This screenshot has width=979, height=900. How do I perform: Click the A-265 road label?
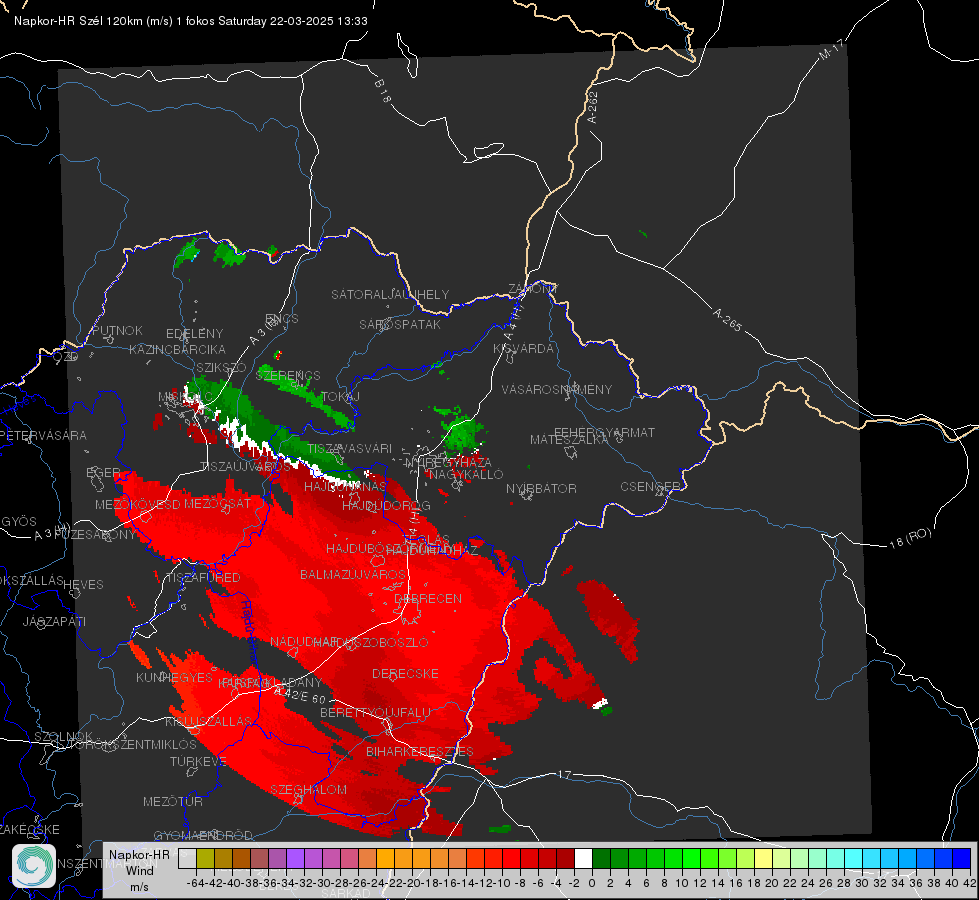click(727, 320)
